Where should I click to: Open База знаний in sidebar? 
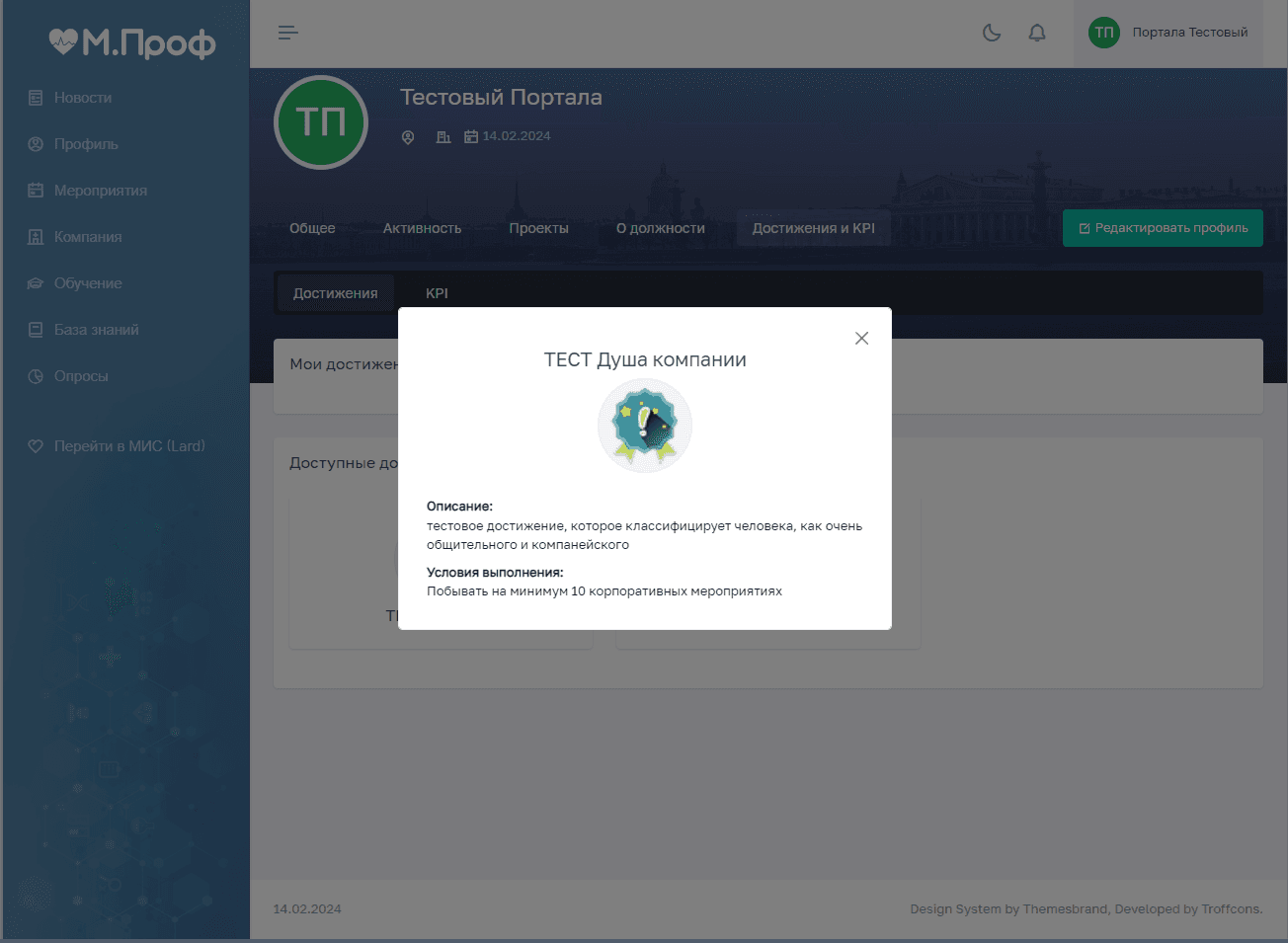click(96, 330)
